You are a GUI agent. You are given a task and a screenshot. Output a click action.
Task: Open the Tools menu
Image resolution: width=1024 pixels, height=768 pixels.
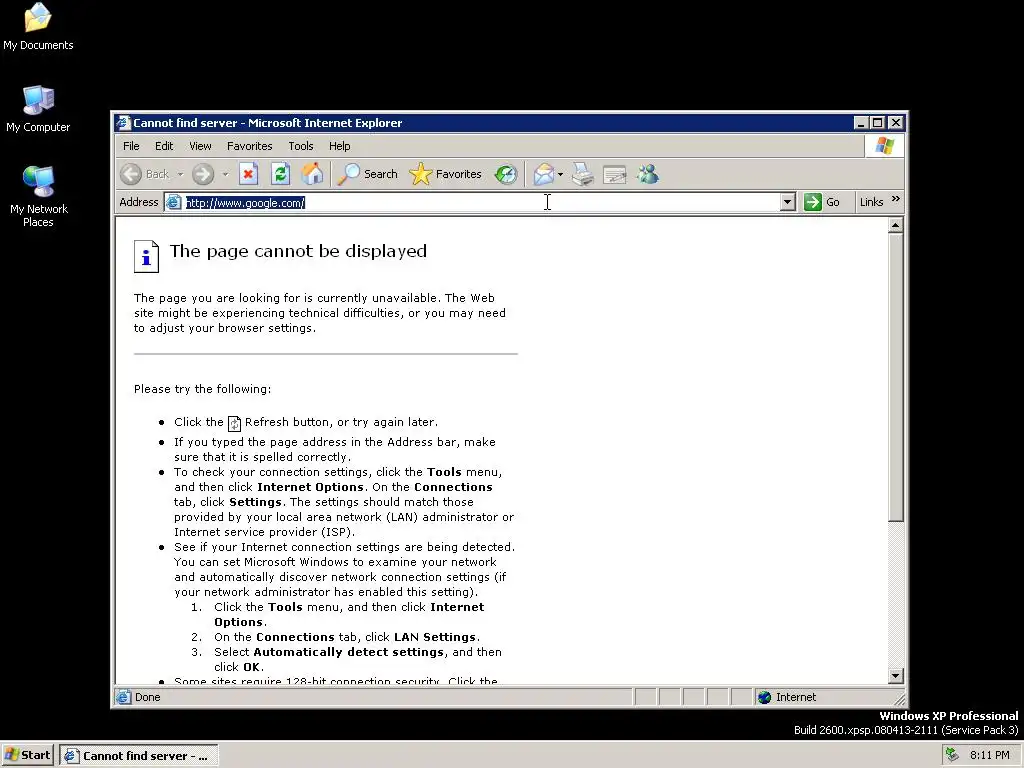[x=301, y=146]
